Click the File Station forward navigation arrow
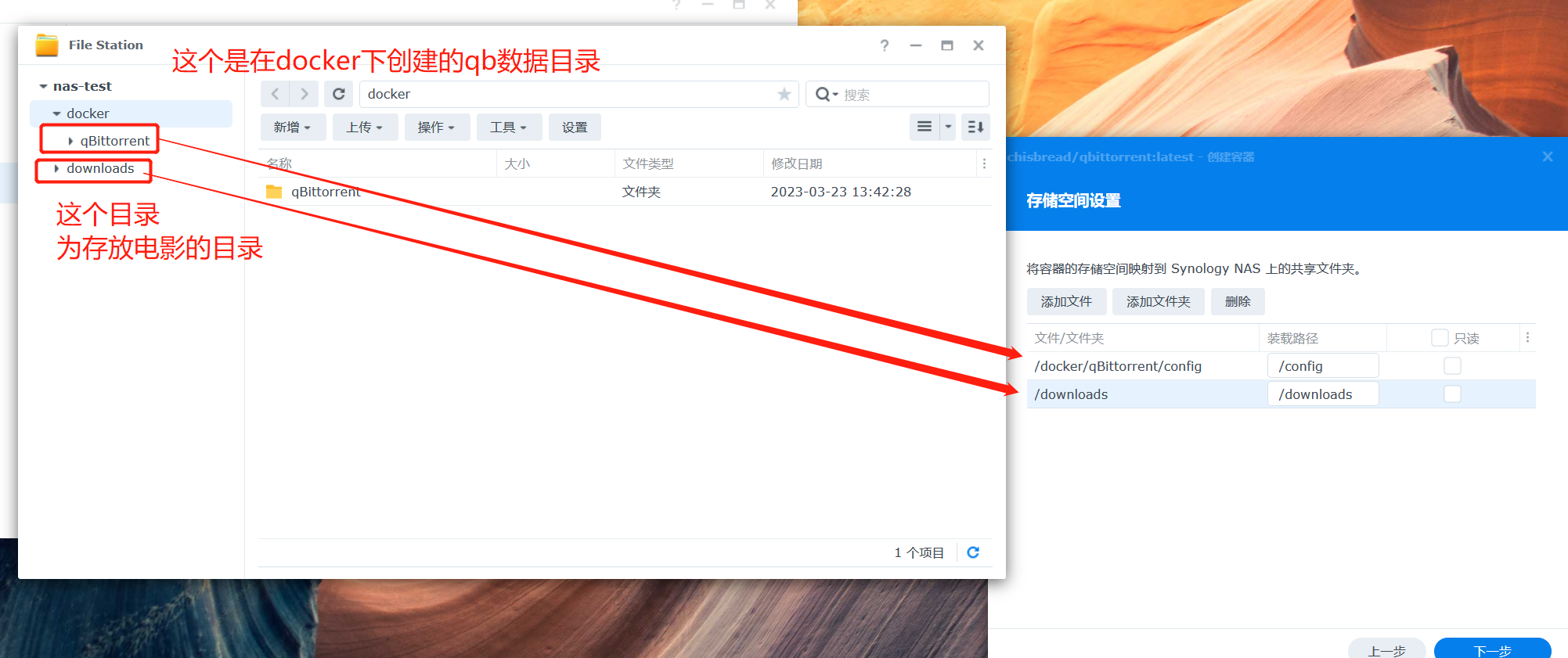 tap(304, 94)
